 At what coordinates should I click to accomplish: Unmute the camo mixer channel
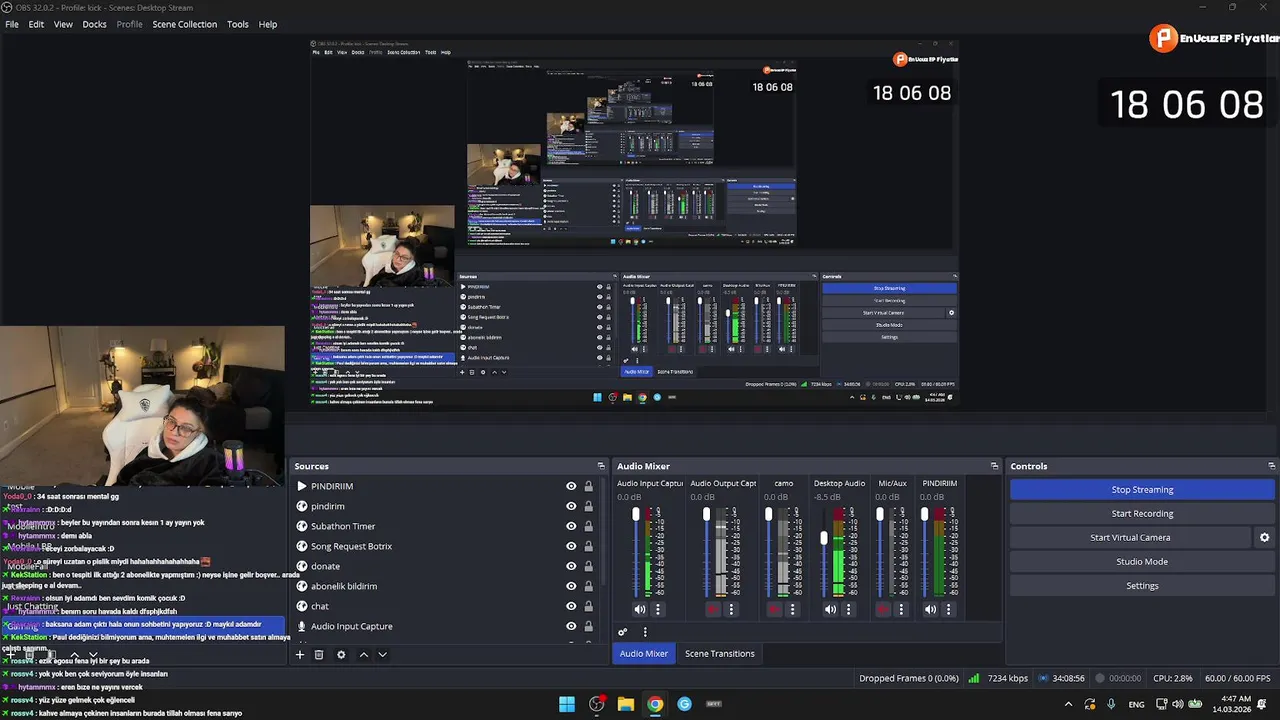(x=774, y=609)
